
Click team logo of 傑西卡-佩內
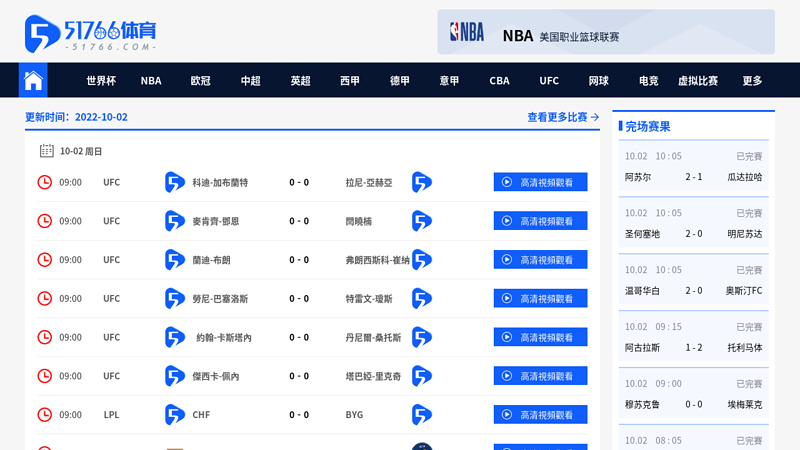coord(174,376)
